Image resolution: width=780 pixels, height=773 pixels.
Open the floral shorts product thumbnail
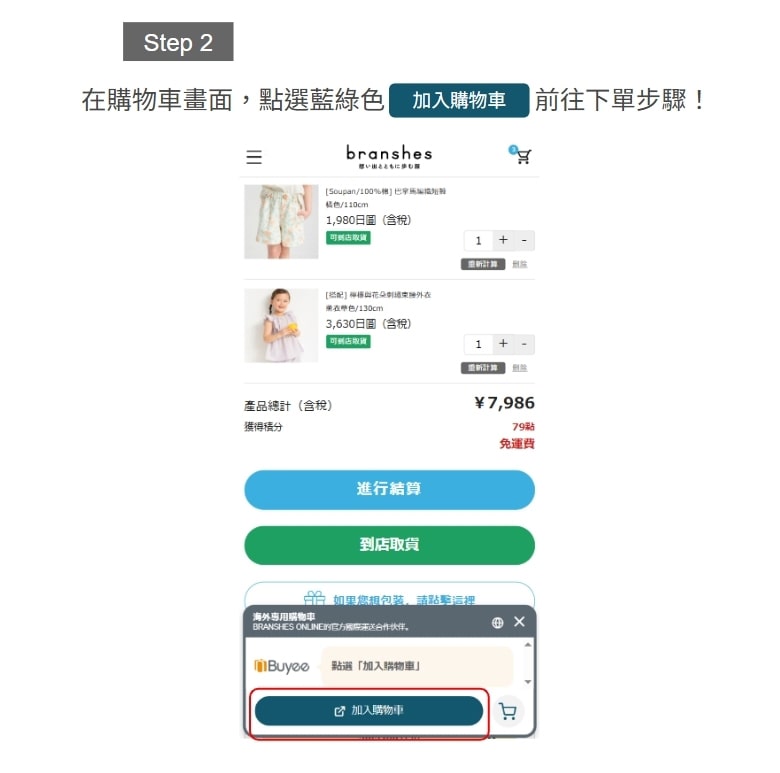(x=281, y=222)
